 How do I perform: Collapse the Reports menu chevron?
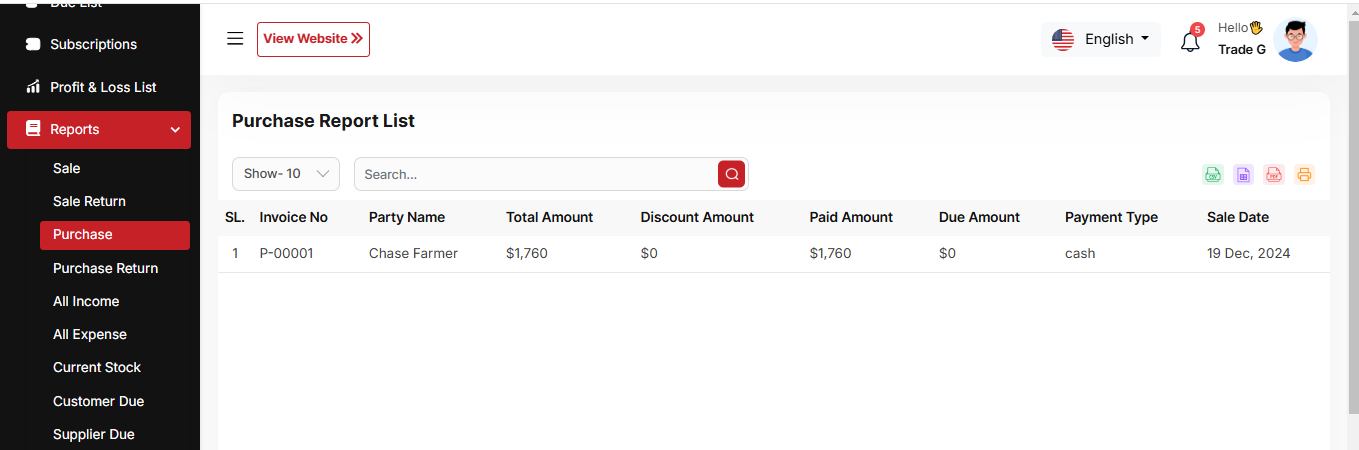175,130
